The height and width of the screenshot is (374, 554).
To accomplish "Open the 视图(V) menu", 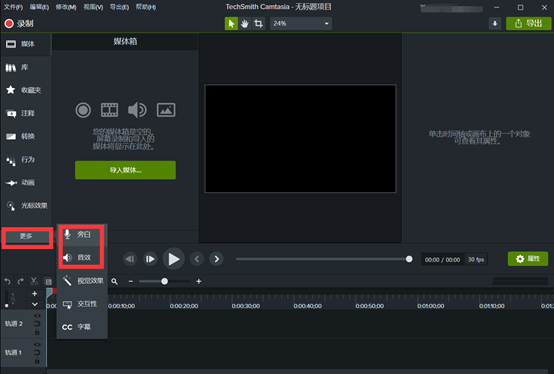I will point(93,7).
